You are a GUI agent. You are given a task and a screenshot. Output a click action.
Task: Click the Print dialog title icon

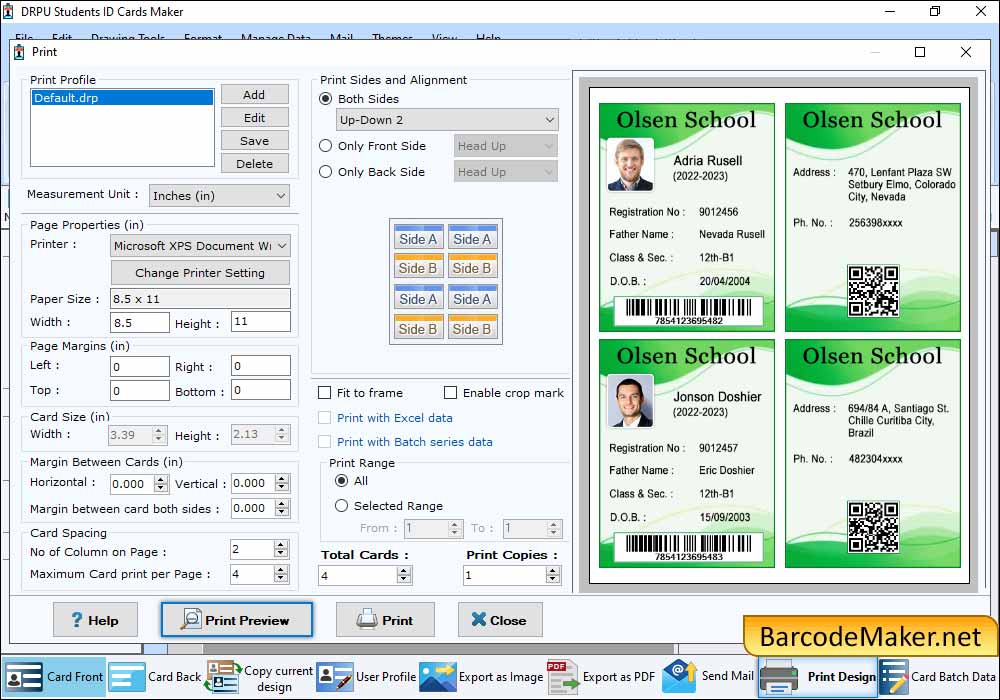(x=19, y=52)
